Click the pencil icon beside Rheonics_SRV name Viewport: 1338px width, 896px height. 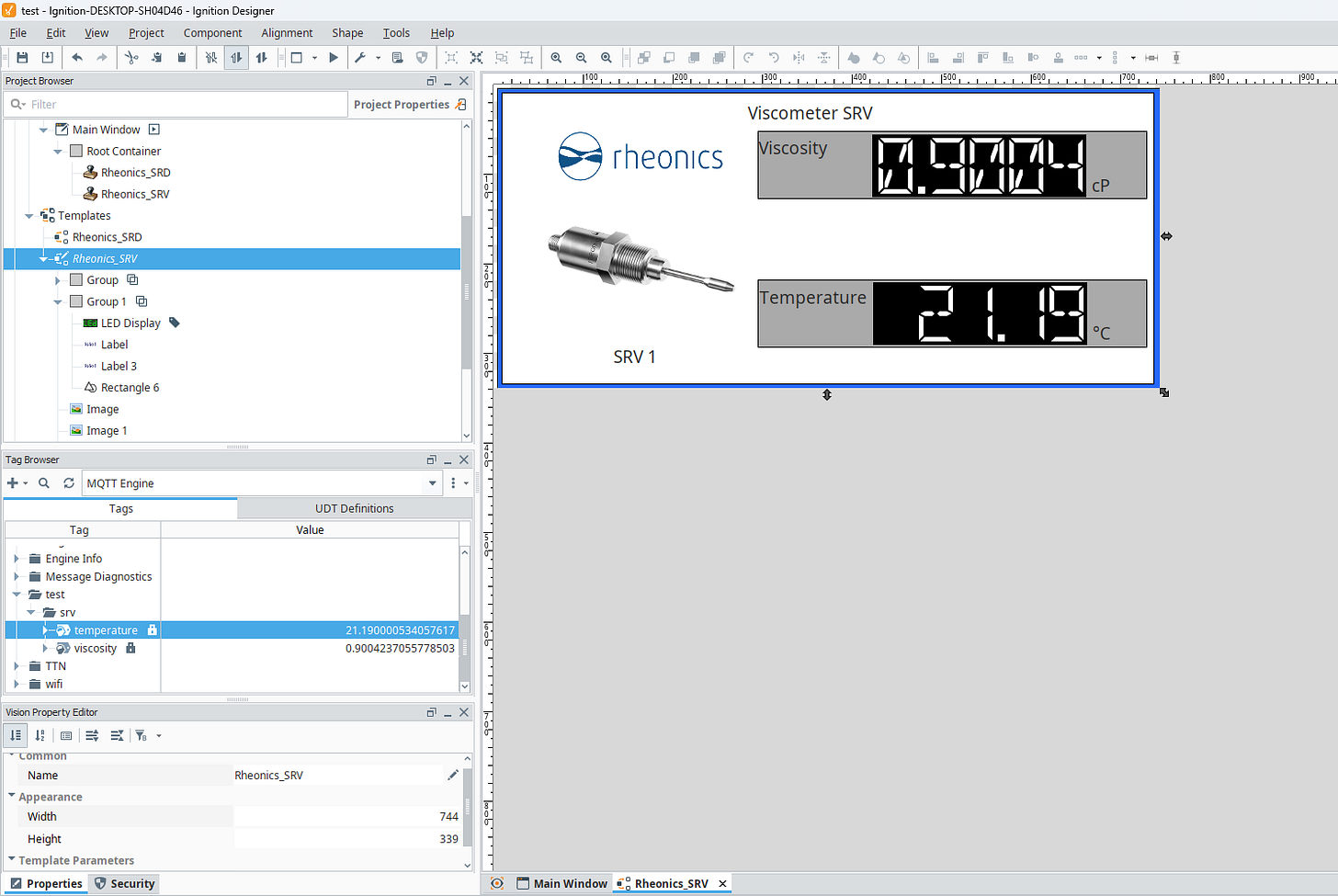click(452, 775)
